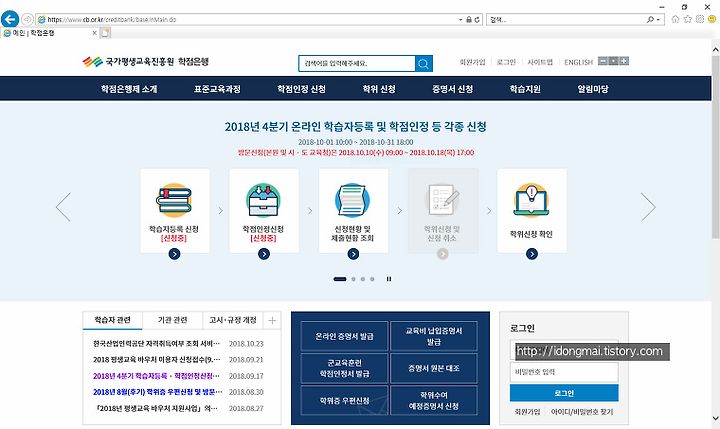Open the 학점인정 신청 menu
Viewport: 720px width, 429px height.
pos(301,89)
